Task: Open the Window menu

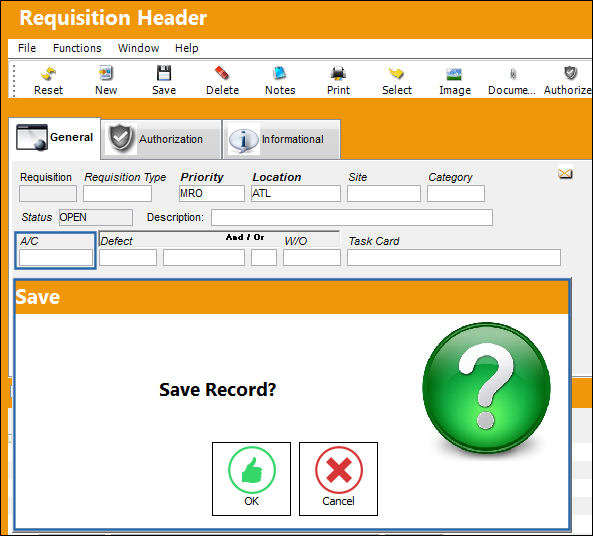Action: (x=138, y=48)
